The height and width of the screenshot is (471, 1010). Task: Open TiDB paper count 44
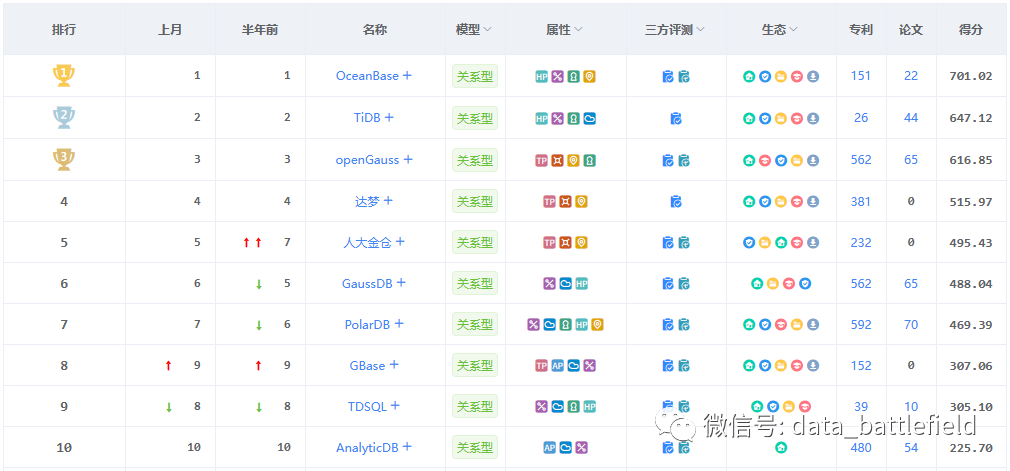tap(911, 118)
